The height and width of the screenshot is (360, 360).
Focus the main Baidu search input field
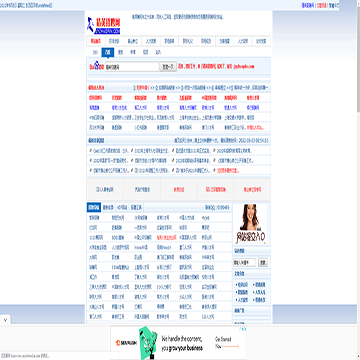tap(132, 67)
